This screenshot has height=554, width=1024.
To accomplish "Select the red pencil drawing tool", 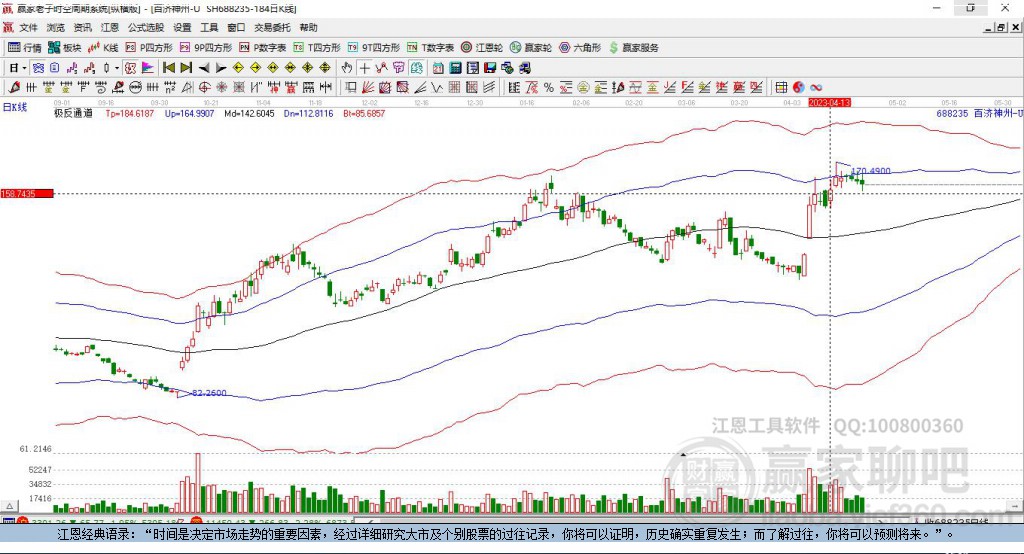I will tap(14, 88).
